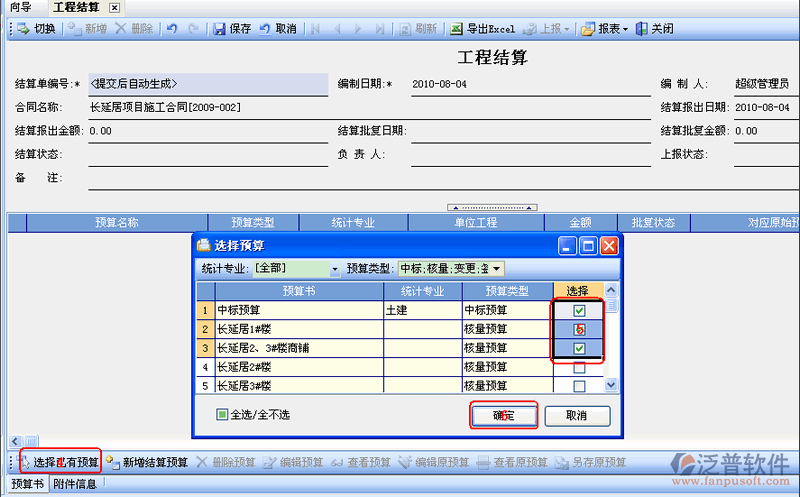Open the 预算类型 dropdown in dialog
The image size is (800, 497).
pyautogui.click(x=495, y=268)
